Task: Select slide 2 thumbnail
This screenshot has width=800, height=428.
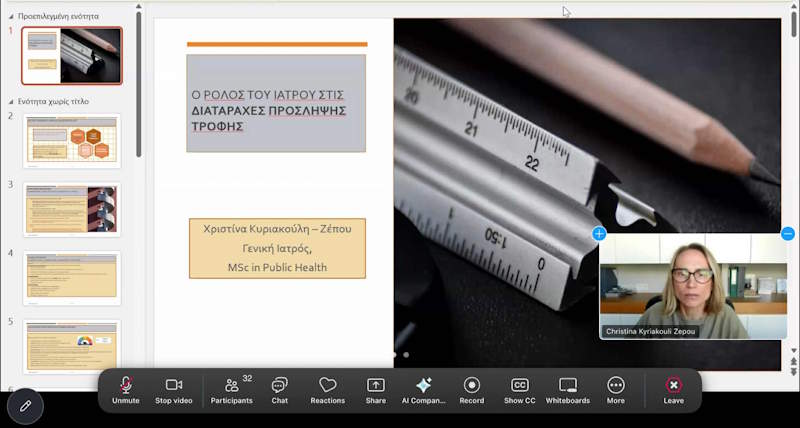Action: (72, 140)
